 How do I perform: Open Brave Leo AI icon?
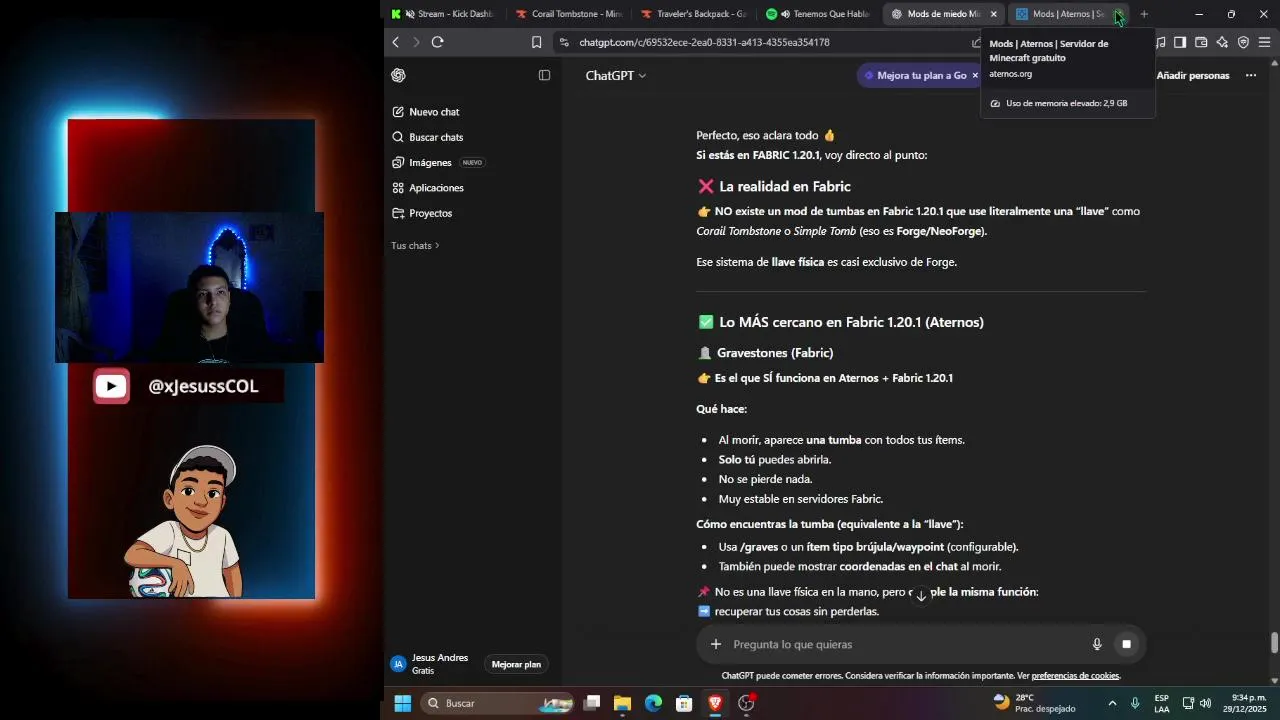click(1222, 42)
